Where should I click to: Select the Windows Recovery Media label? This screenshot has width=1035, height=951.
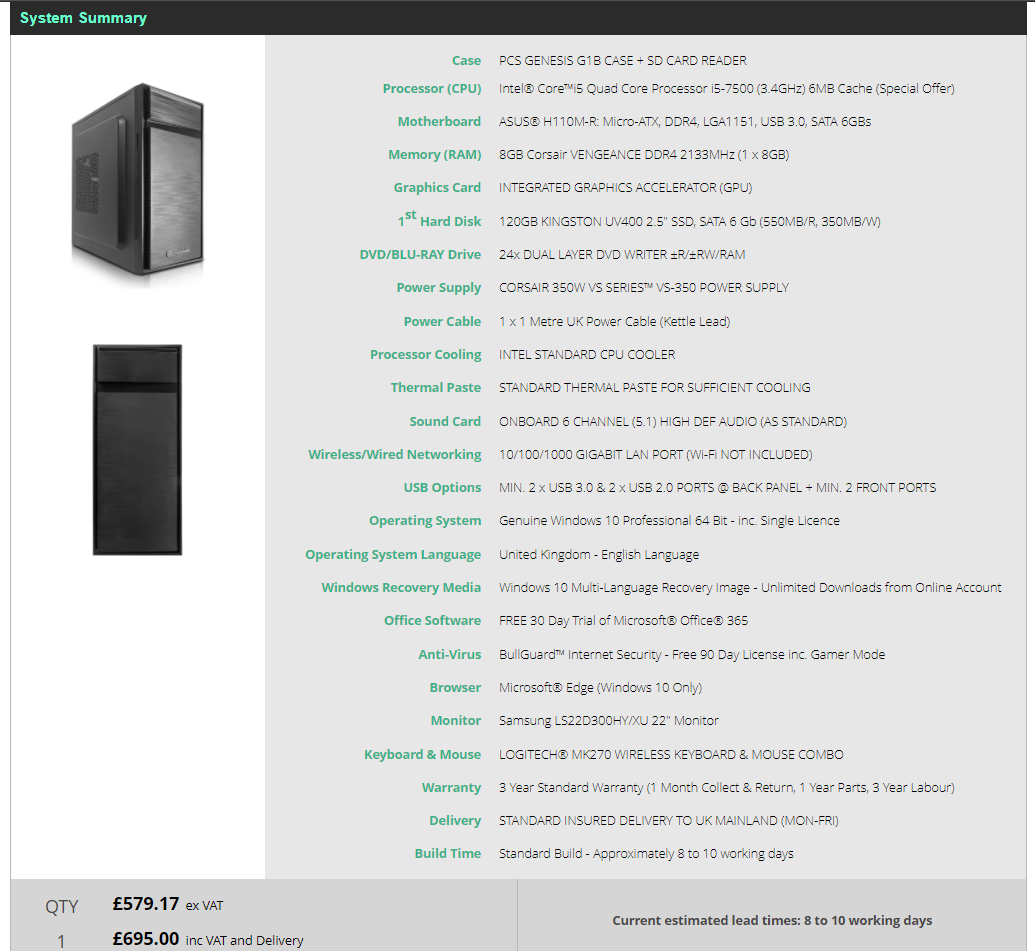(x=401, y=587)
